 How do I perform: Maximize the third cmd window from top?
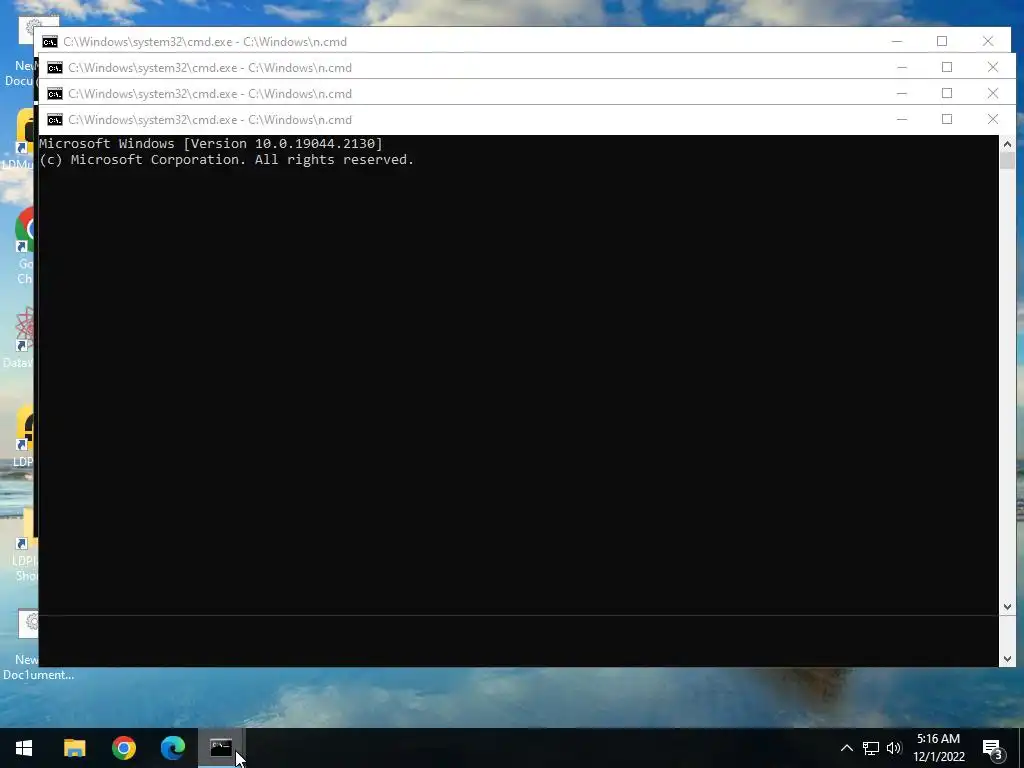point(947,93)
